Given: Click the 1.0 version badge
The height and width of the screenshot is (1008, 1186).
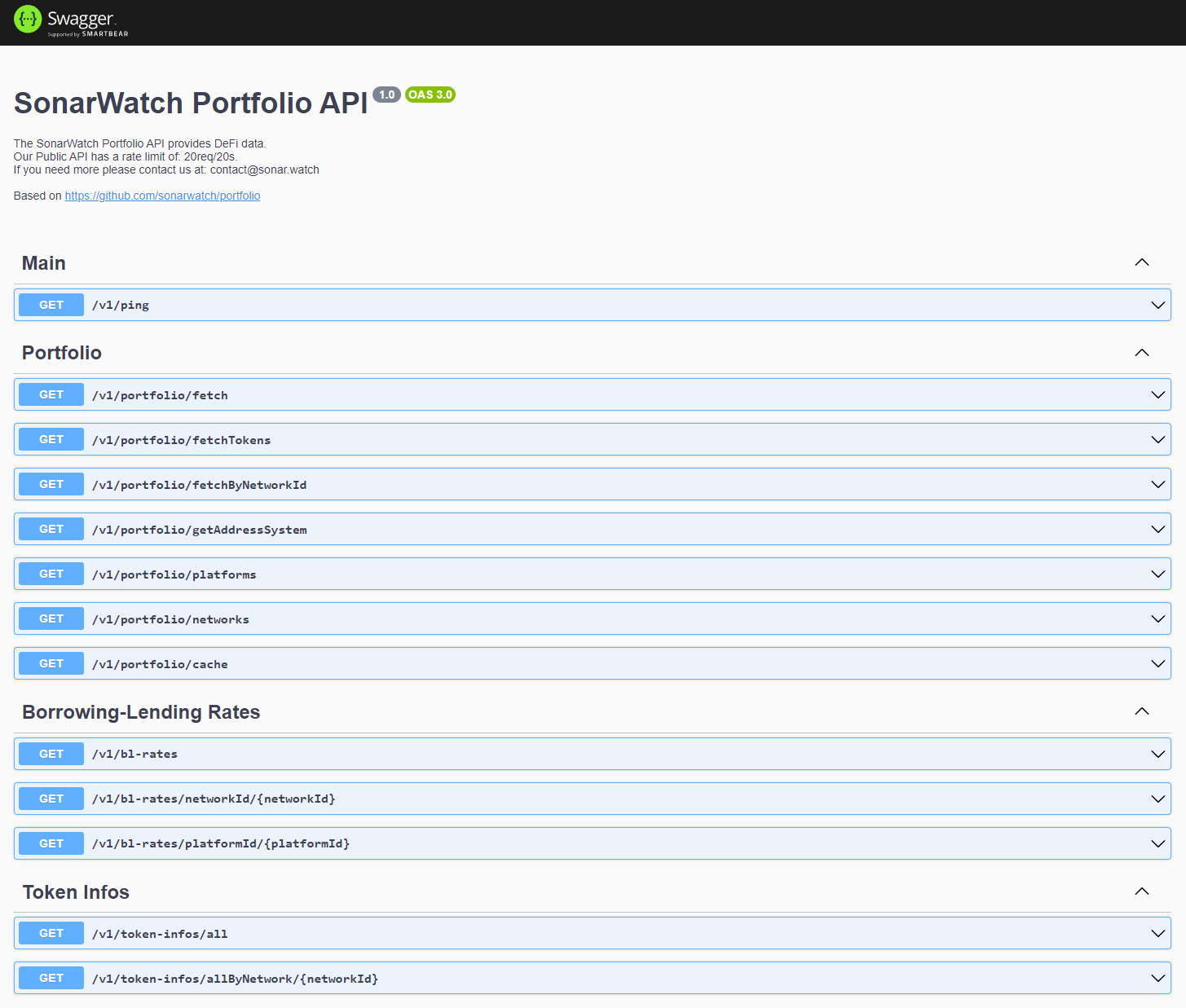Looking at the screenshot, I should [x=387, y=95].
